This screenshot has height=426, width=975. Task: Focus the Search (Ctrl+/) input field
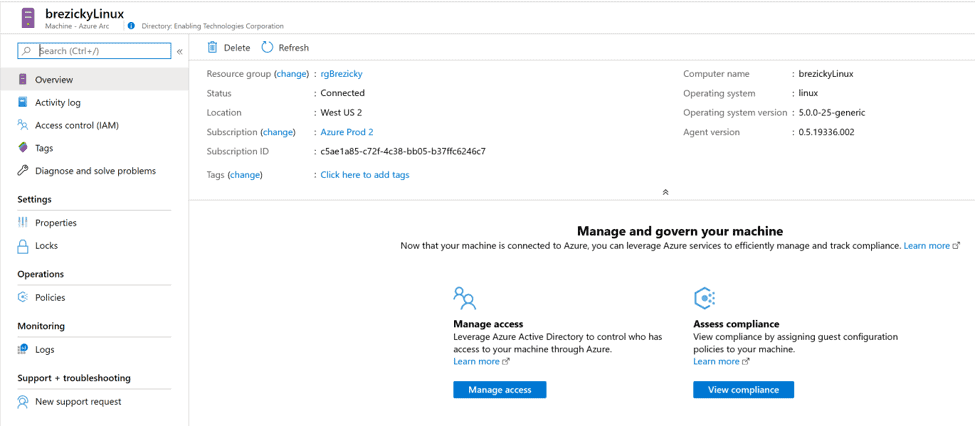pos(94,51)
